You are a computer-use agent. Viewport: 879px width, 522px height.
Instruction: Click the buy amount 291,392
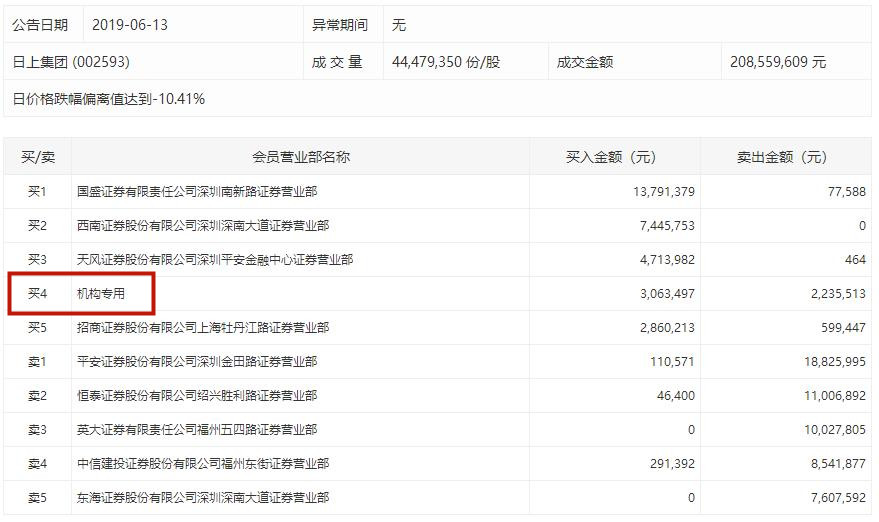(x=672, y=464)
